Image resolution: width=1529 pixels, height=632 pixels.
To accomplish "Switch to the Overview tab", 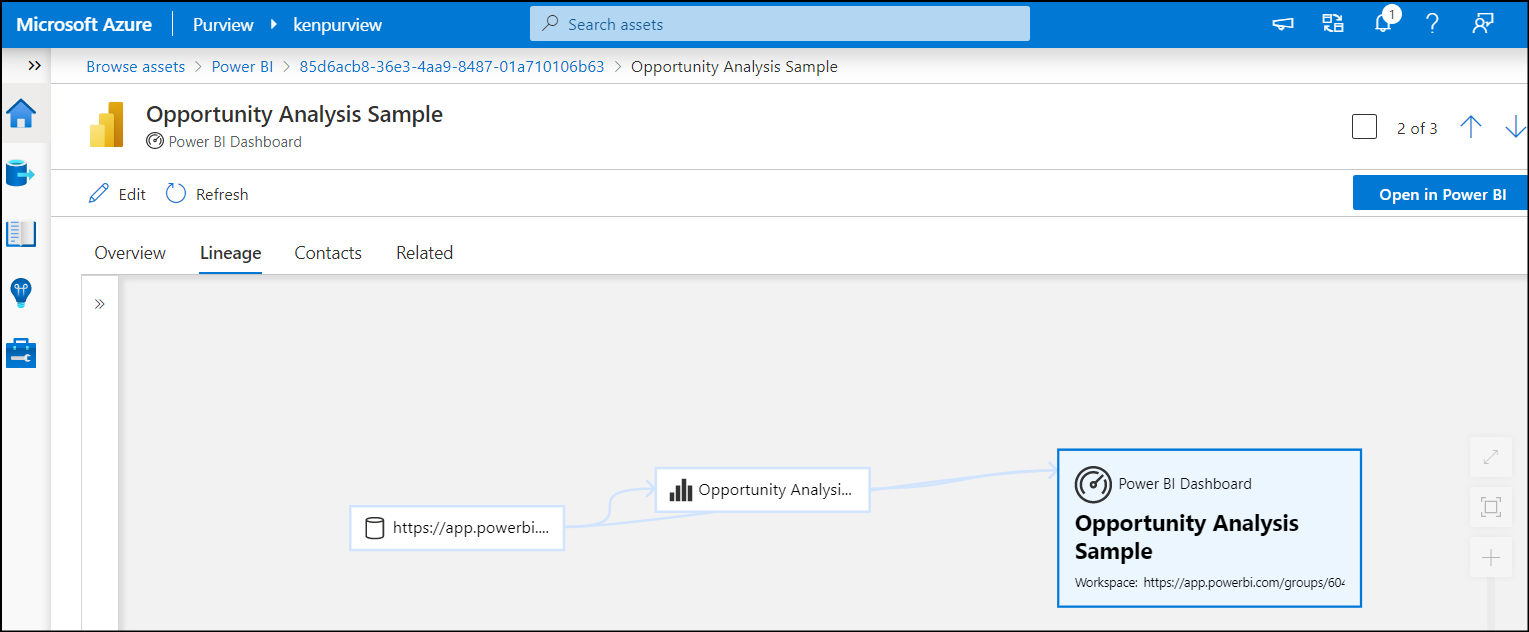I will tap(130, 253).
